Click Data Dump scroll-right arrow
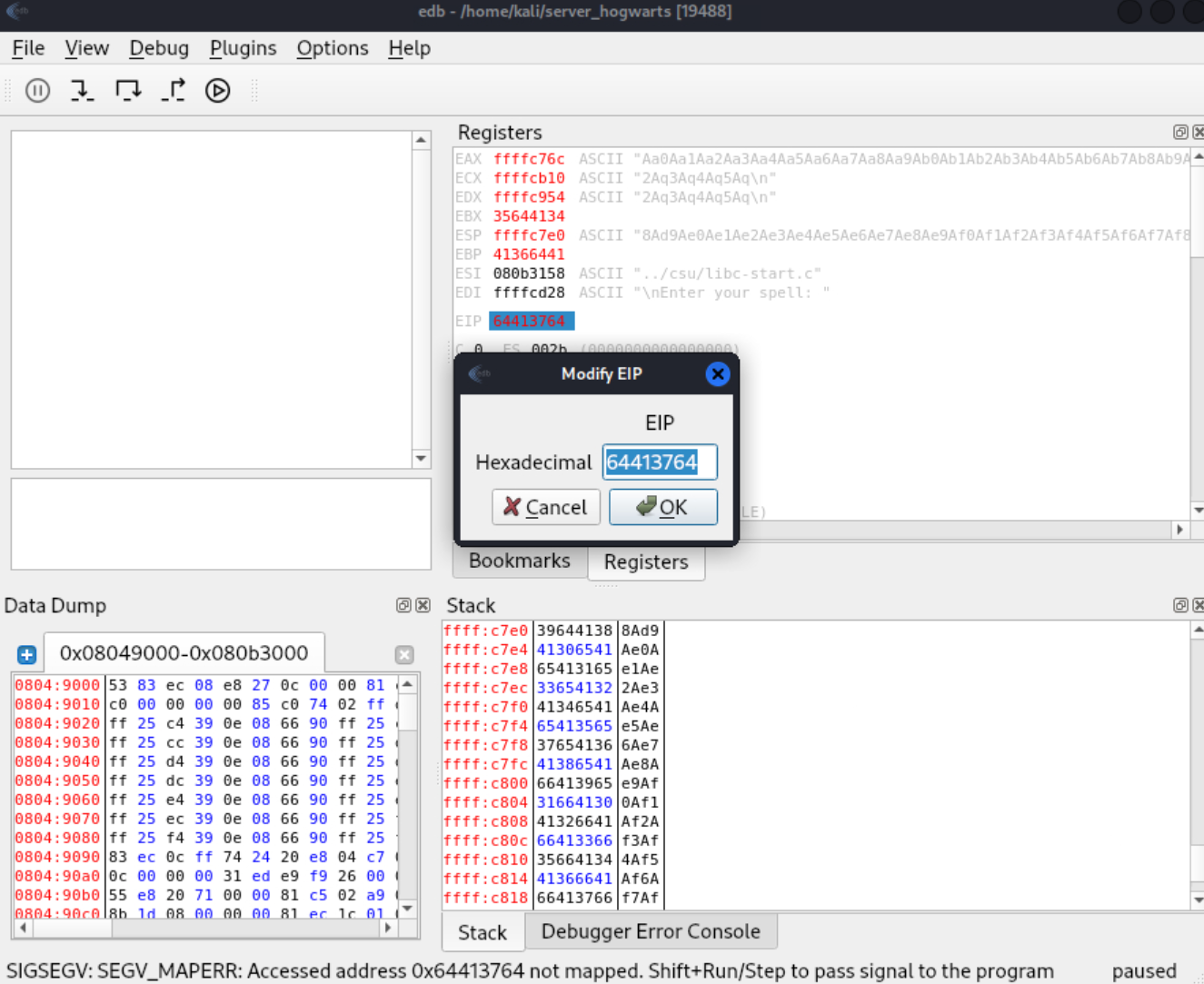Screen dimensions: 1204x984 (x=389, y=928)
